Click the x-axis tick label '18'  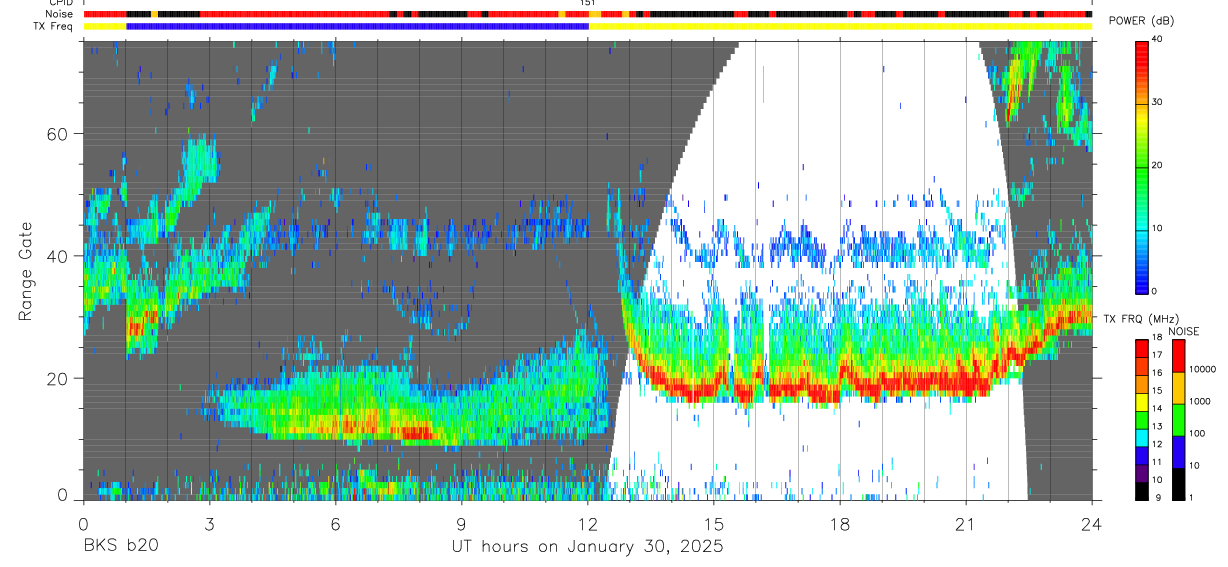(840, 524)
